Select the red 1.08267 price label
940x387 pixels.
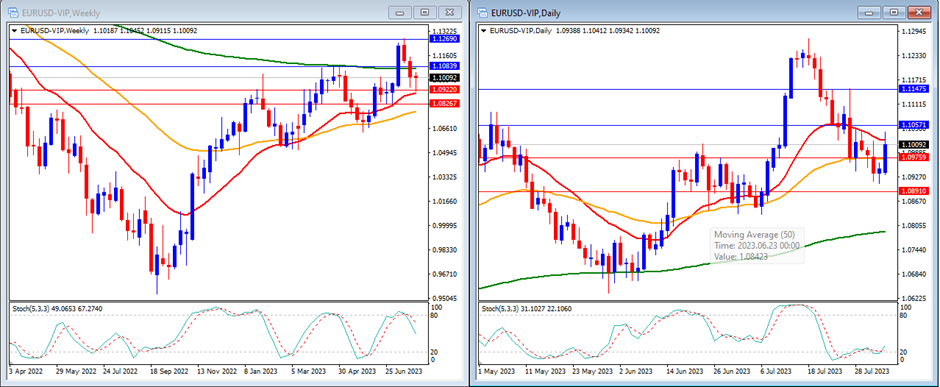444,104
